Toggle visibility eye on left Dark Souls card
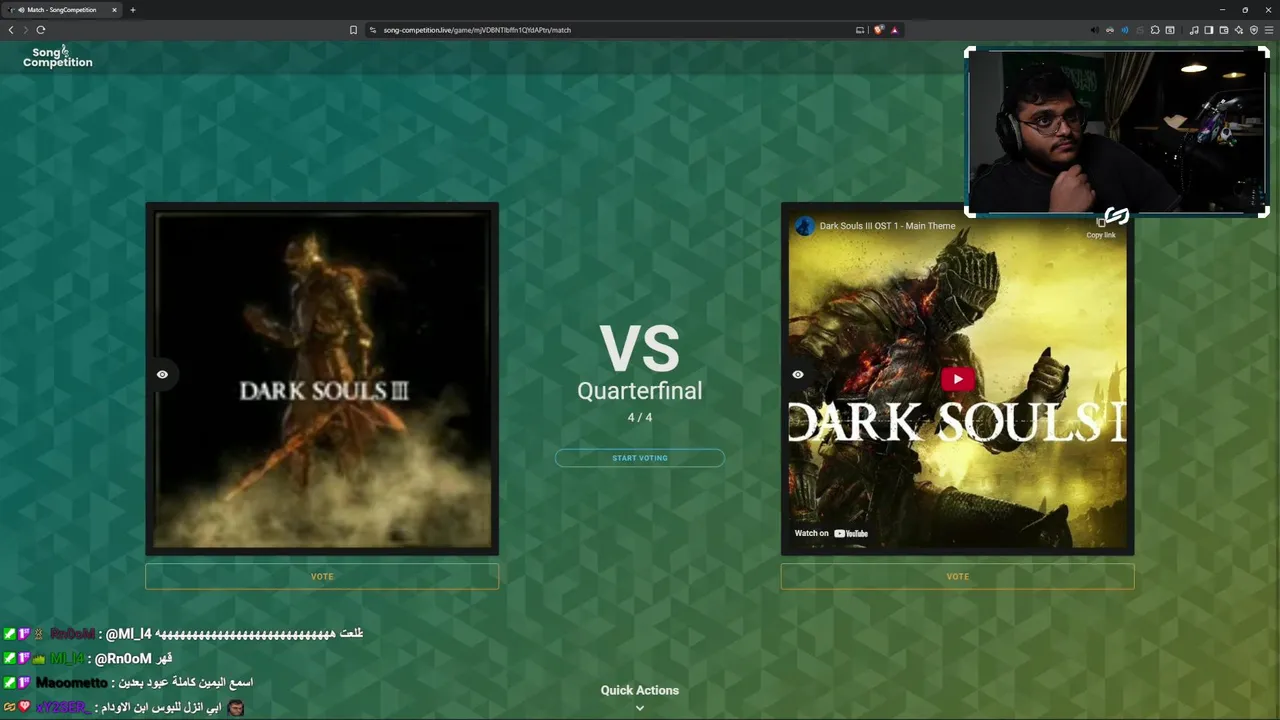Screen dimensions: 1280x720 coord(162,374)
